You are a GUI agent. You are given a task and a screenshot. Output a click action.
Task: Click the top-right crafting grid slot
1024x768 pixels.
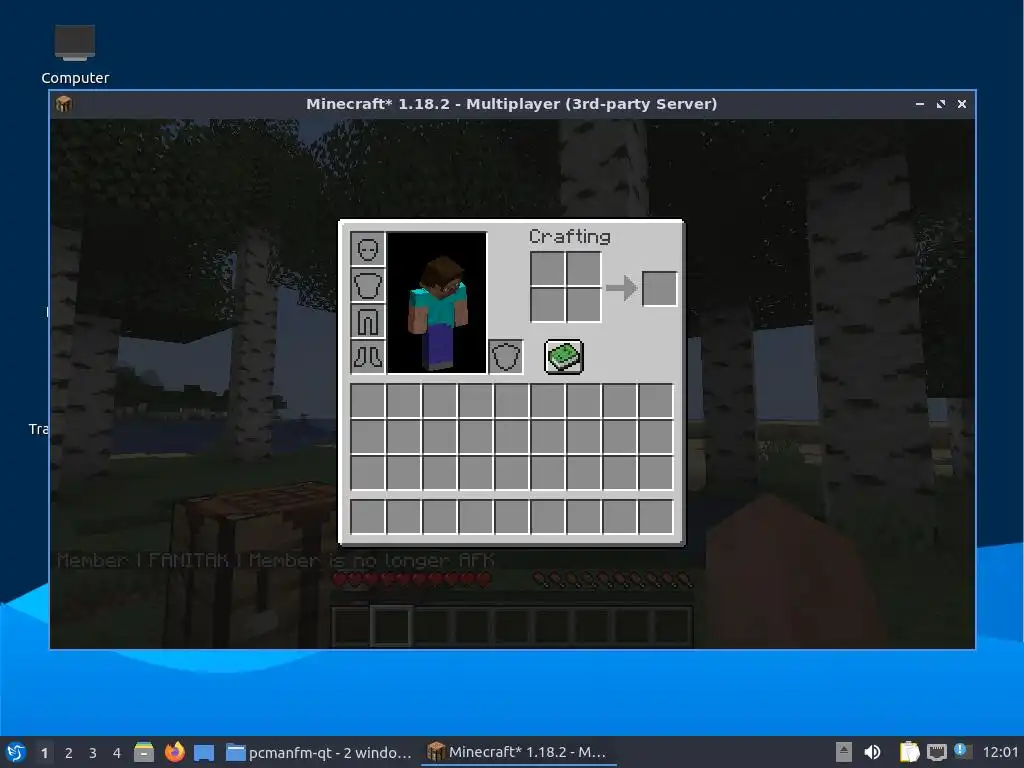583,268
